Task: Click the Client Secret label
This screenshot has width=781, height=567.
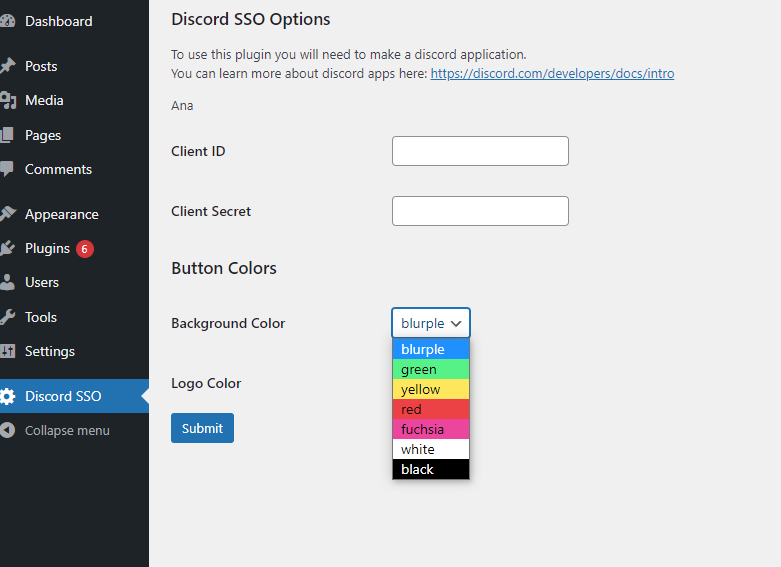Action: pos(211,211)
